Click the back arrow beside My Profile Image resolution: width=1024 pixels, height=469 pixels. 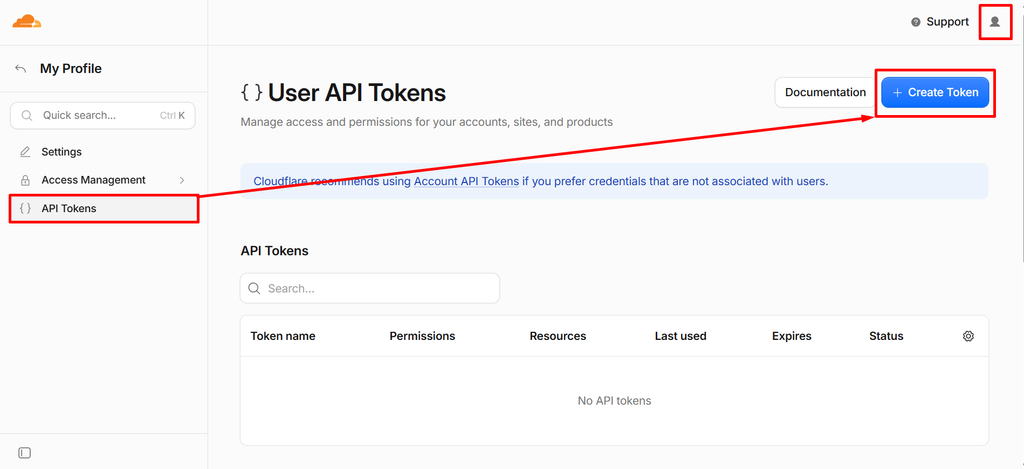tap(21, 69)
